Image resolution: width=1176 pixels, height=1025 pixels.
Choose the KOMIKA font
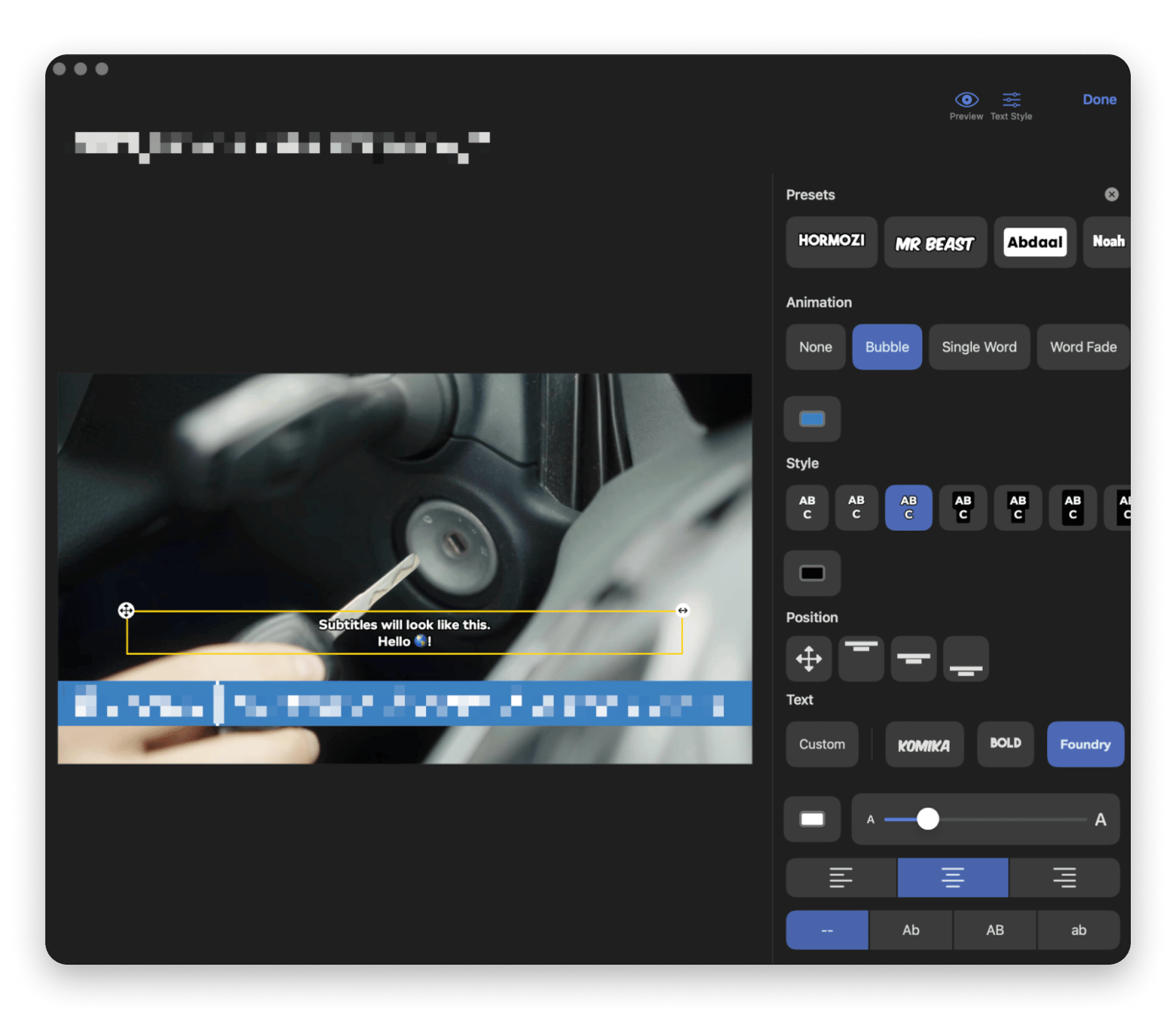coord(923,745)
